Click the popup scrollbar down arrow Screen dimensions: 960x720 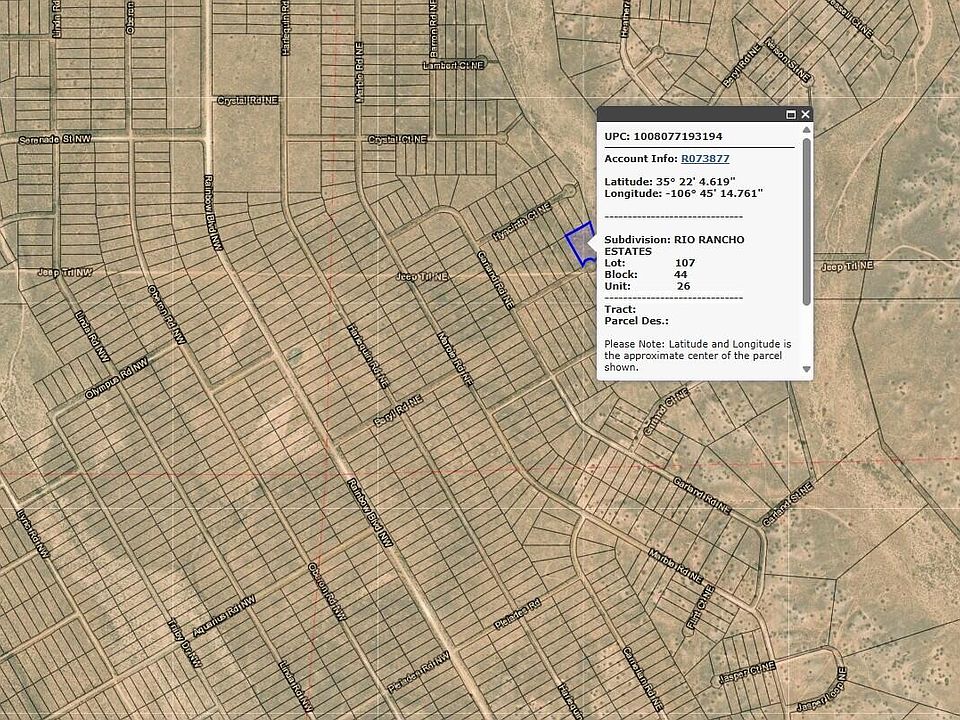[806, 369]
